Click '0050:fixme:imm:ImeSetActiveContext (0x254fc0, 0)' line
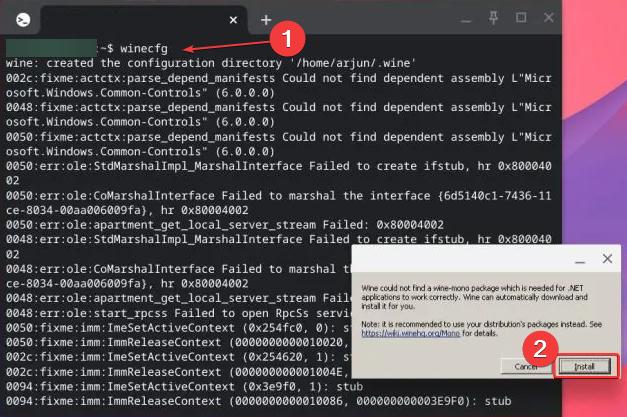Image resolution: width=627 pixels, height=417 pixels. [x=178, y=328]
